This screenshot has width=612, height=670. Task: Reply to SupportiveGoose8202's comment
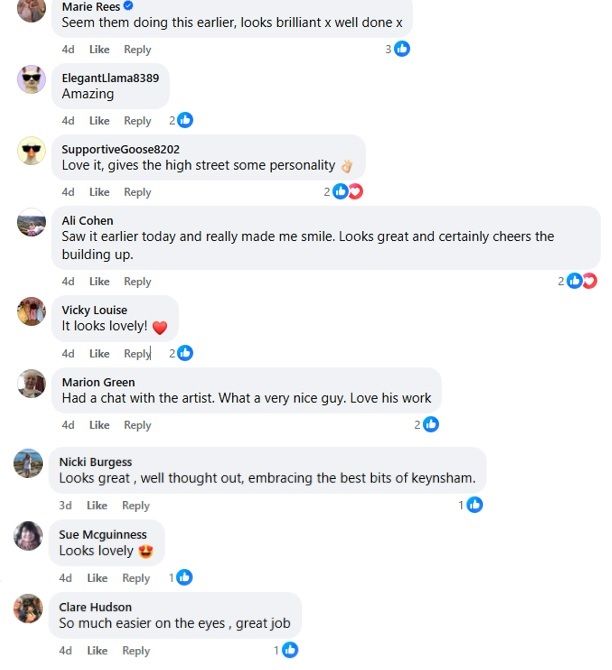(137, 192)
